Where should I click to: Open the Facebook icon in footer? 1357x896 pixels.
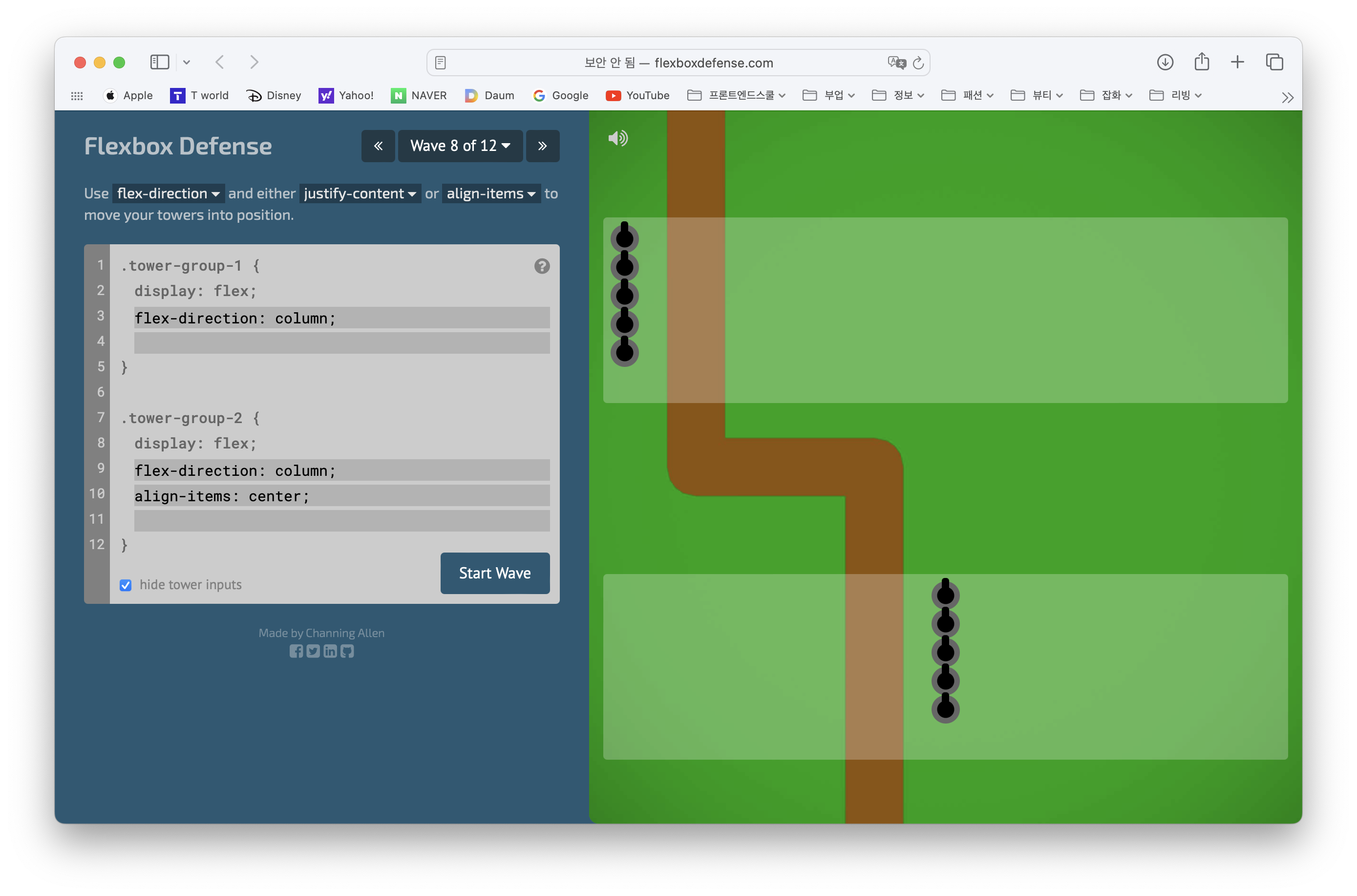(x=296, y=651)
